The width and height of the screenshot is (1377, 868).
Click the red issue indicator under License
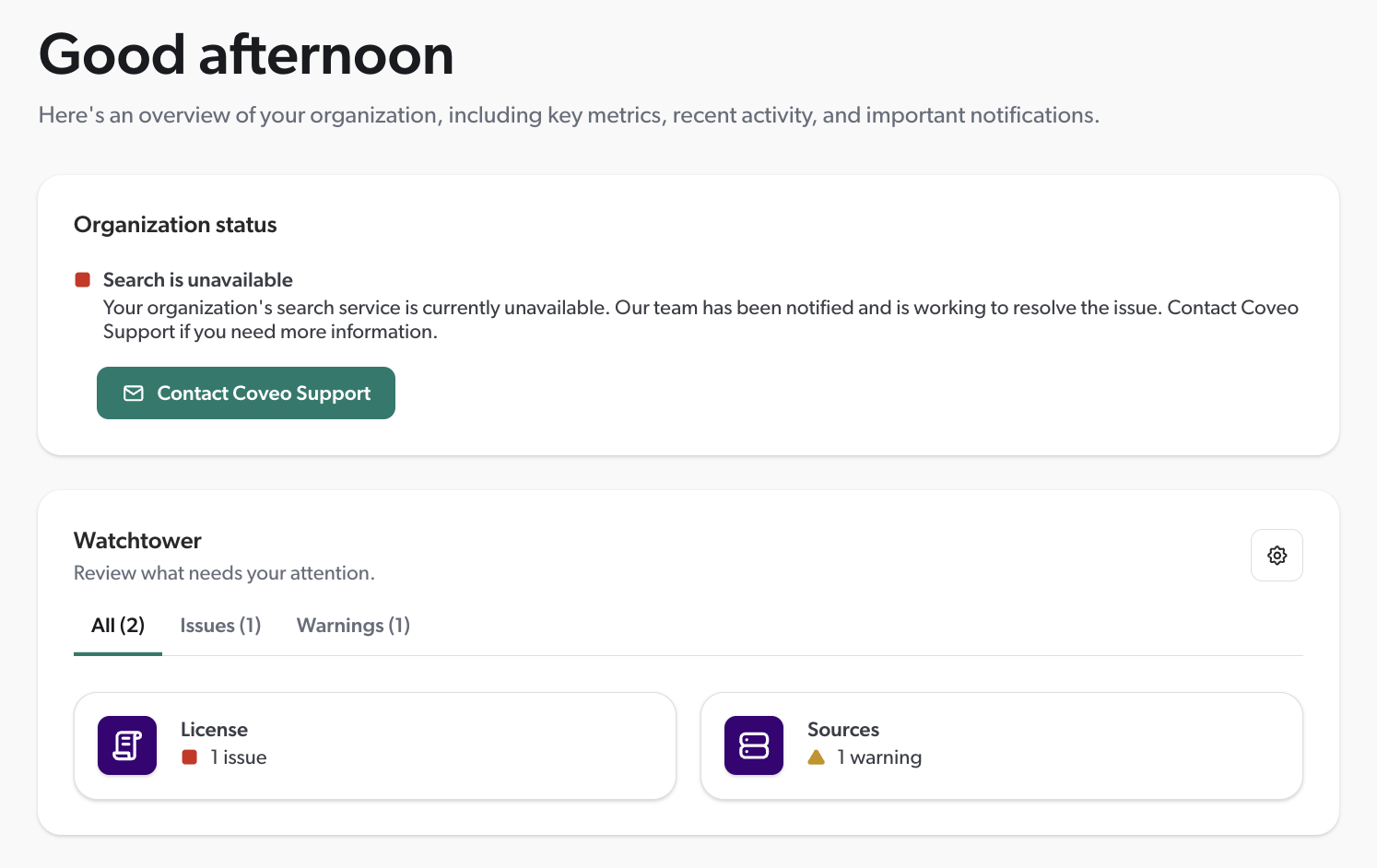coord(190,757)
